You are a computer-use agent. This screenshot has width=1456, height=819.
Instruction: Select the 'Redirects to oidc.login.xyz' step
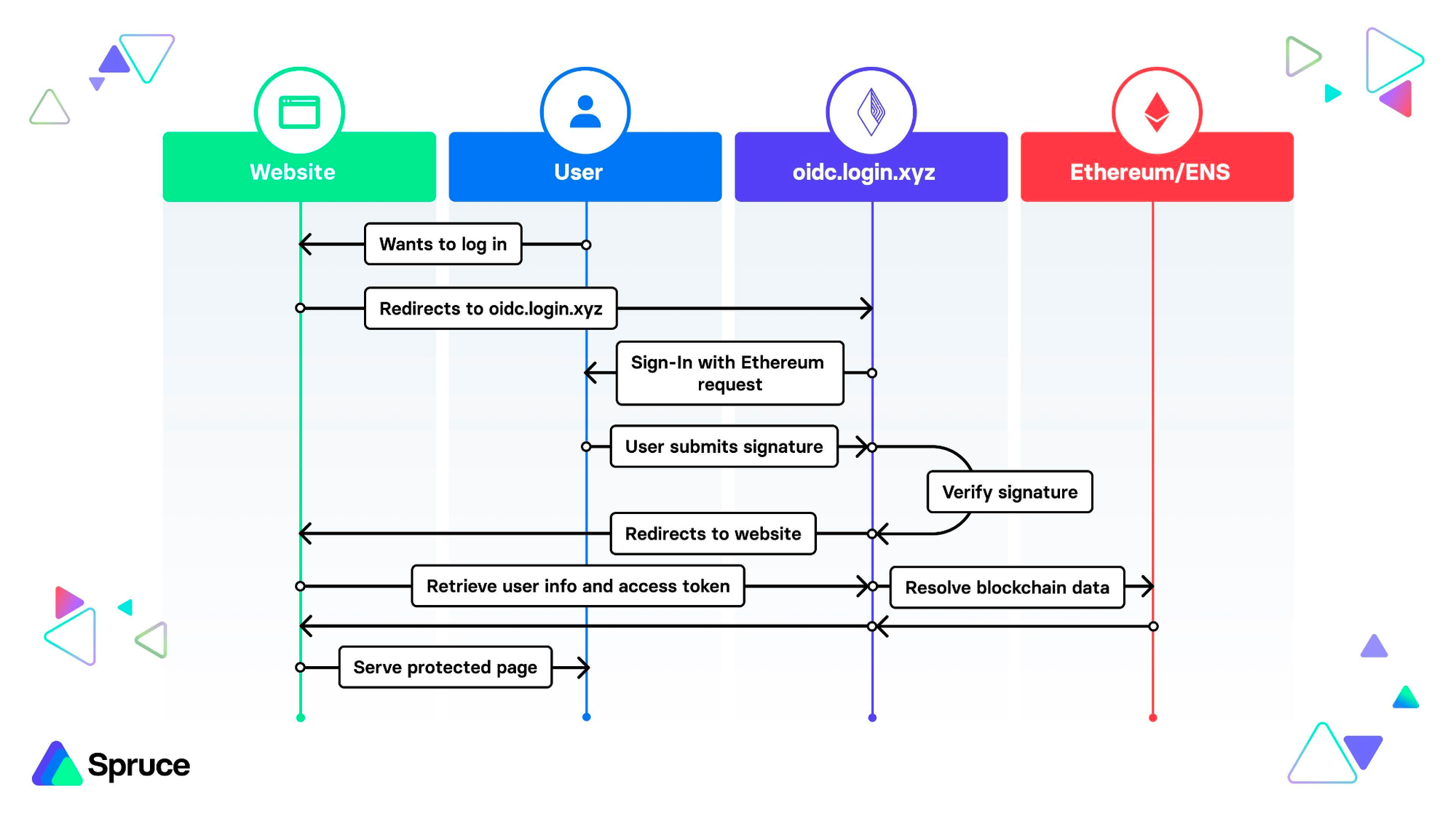point(491,308)
